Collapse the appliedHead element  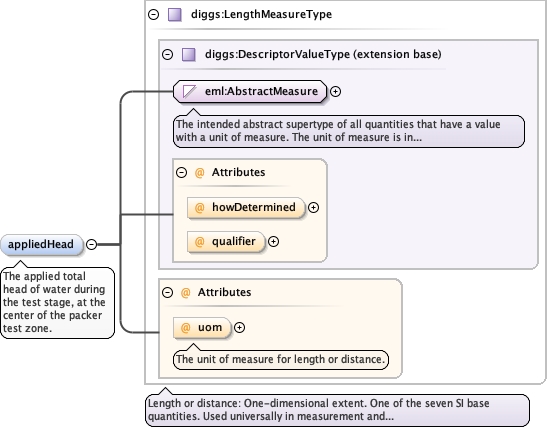[x=92, y=244]
